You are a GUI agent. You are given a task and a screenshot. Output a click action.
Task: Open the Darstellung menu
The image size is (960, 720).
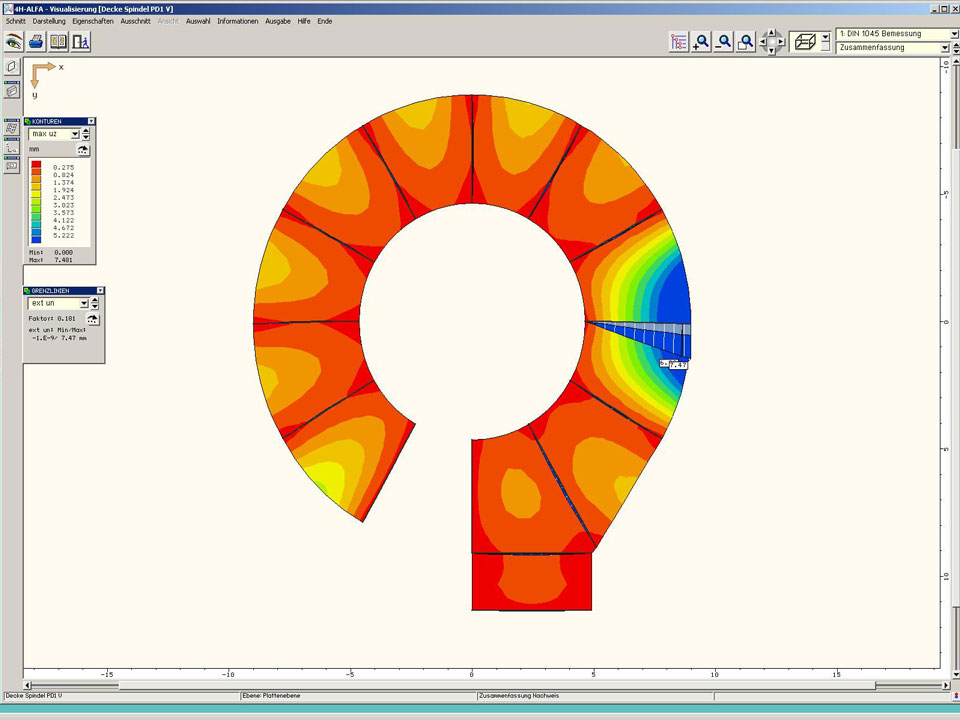49,21
